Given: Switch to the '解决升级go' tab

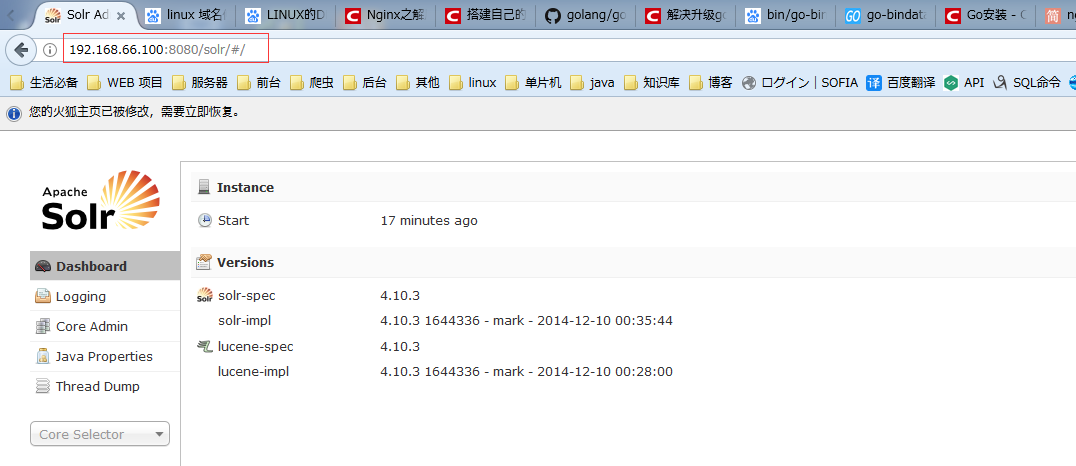Looking at the screenshot, I should [x=686, y=15].
